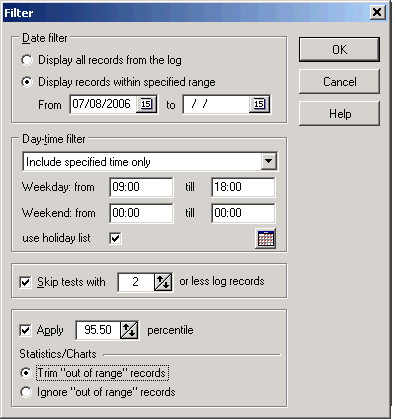
Task: Click the Weekday till 18:00 field
Action: pos(243,187)
